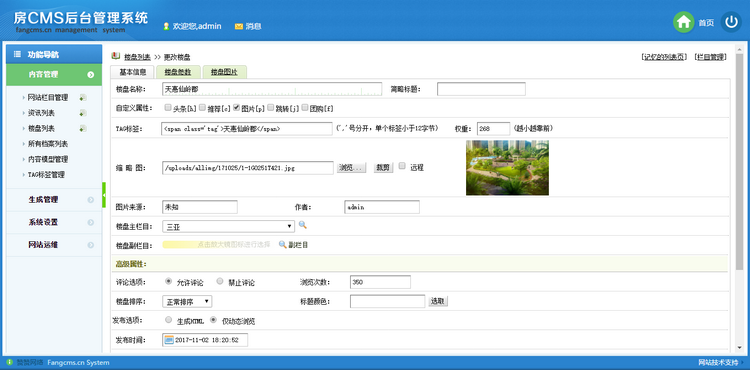Enable the 远程 checkbox
Screen dimensions: 750x370
(x=402, y=166)
